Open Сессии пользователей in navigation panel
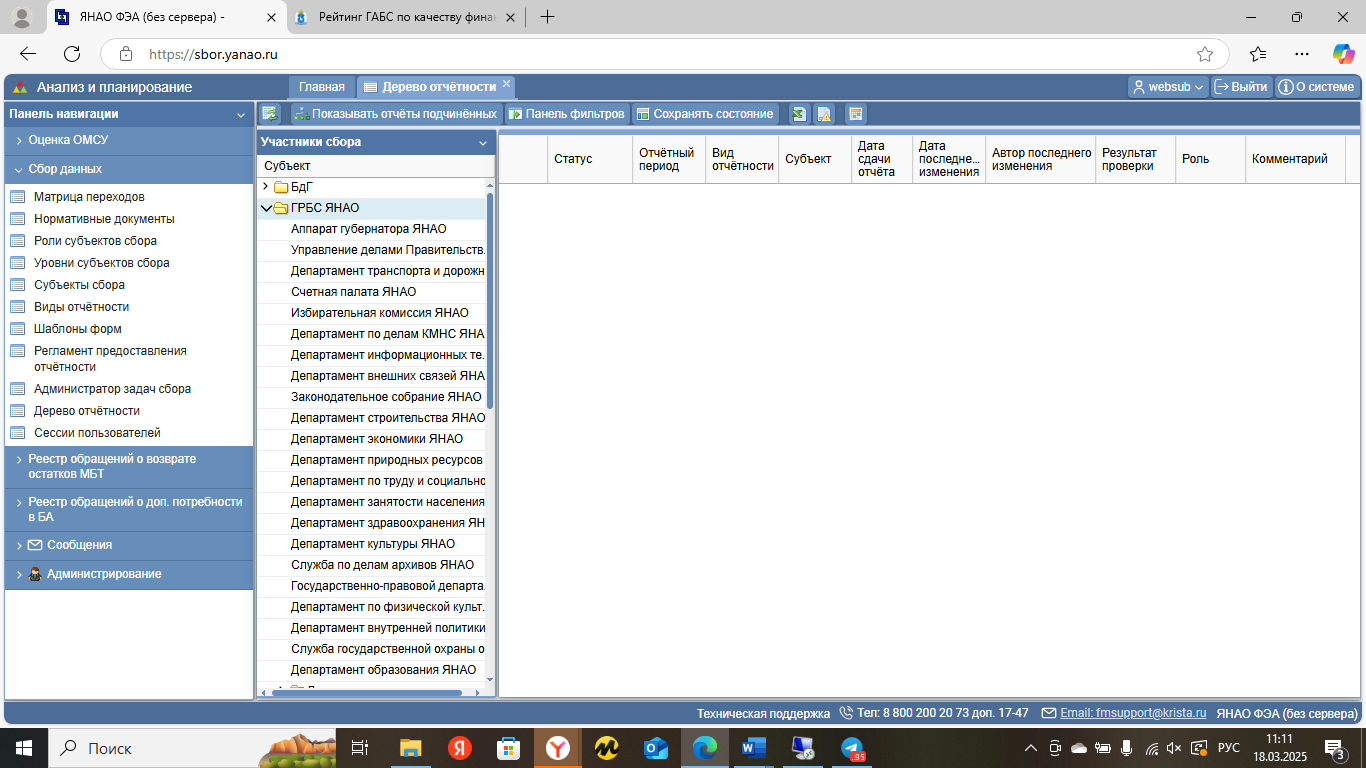 (x=97, y=433)
